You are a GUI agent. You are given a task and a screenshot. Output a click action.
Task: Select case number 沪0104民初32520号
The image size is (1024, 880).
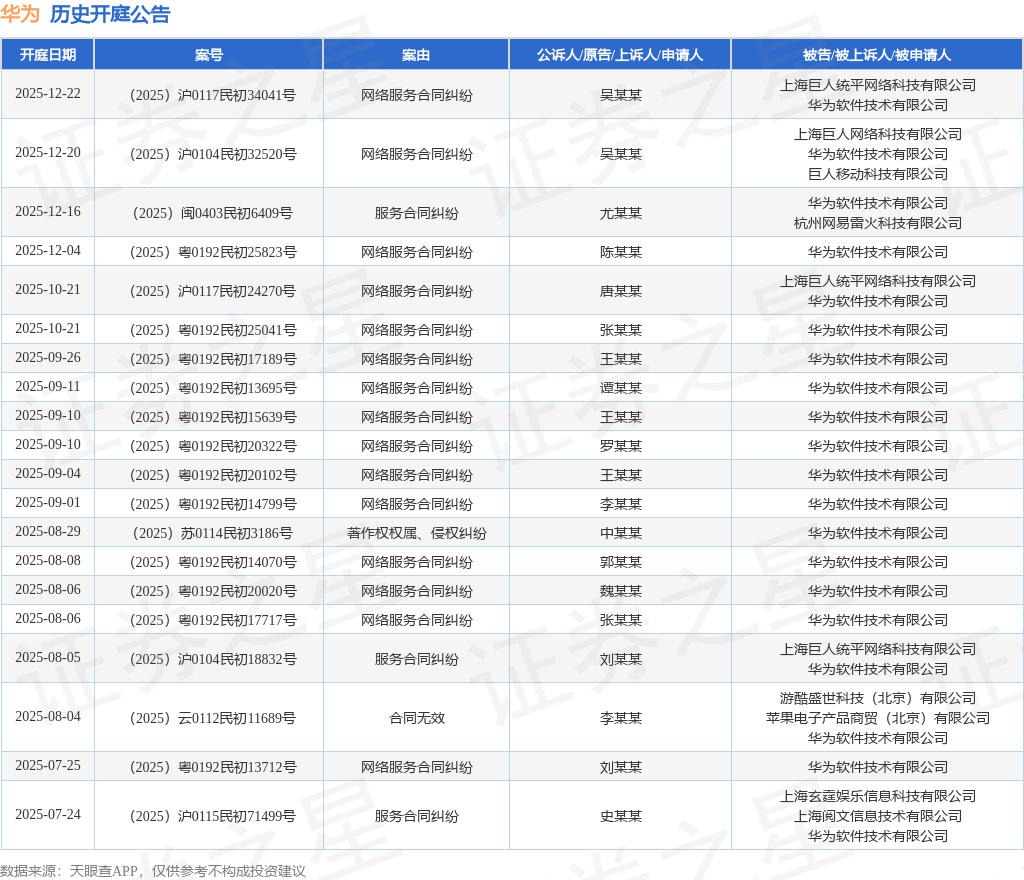click(213, 154)
